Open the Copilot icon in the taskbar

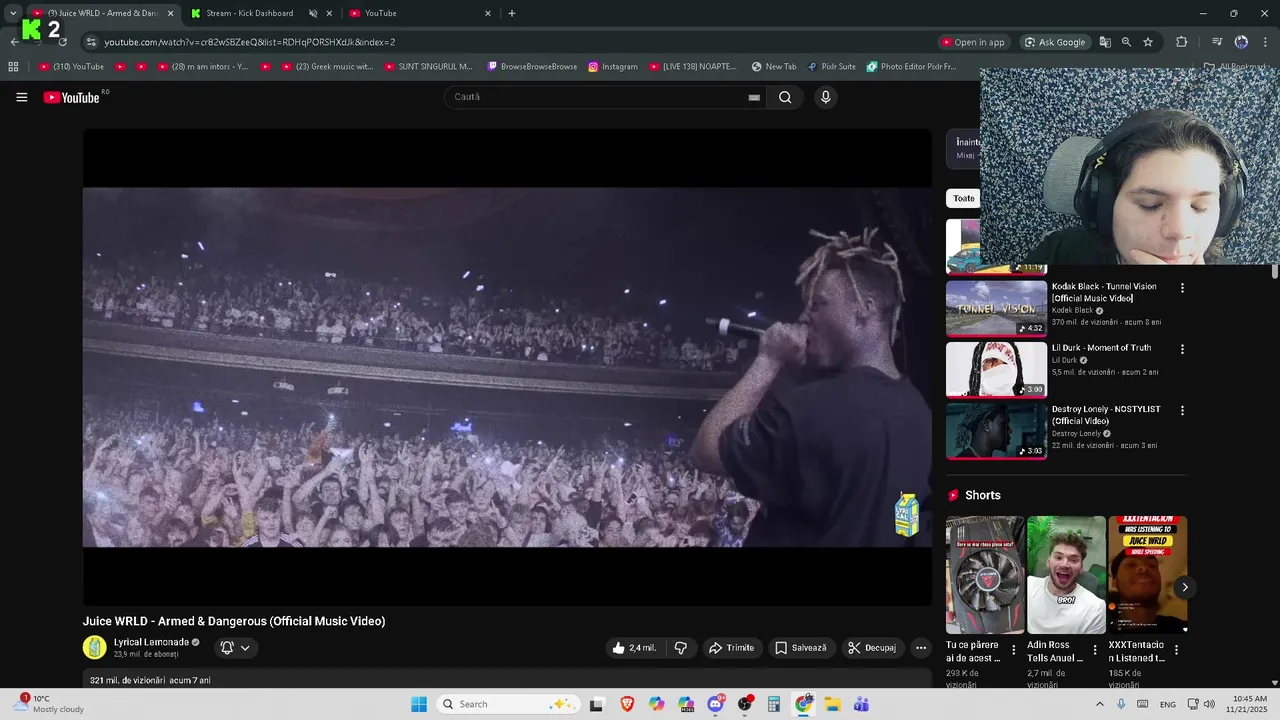coord(656,704)
